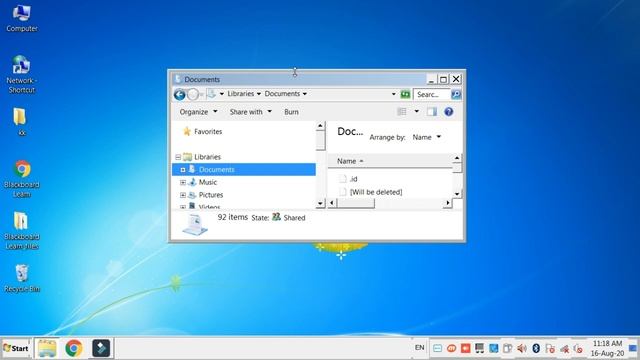The width and height of the screenshot is (640, 360).
Task: Open the volume speaker tray icon
Action: tap(522, 348)
